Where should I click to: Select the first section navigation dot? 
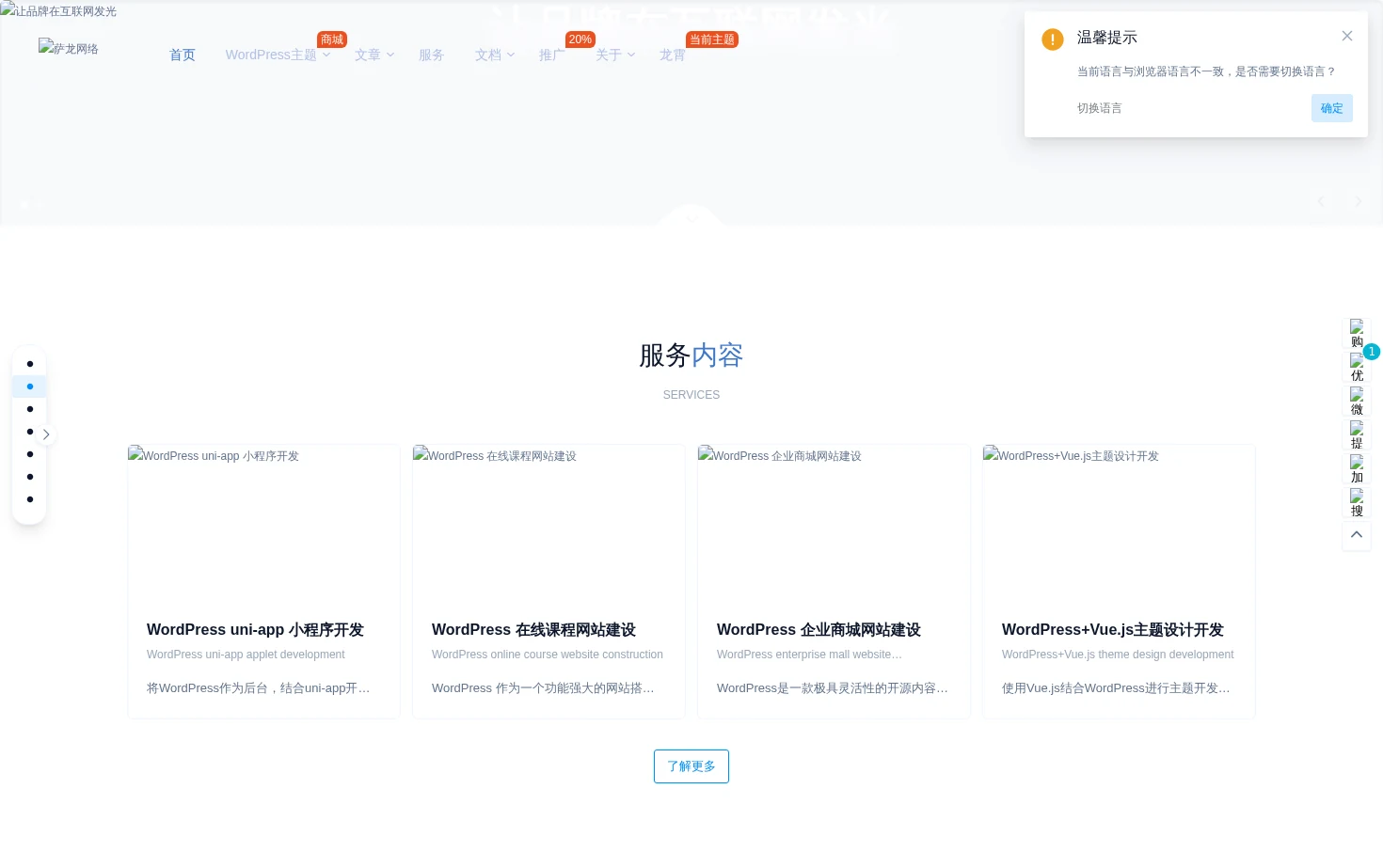30,364
